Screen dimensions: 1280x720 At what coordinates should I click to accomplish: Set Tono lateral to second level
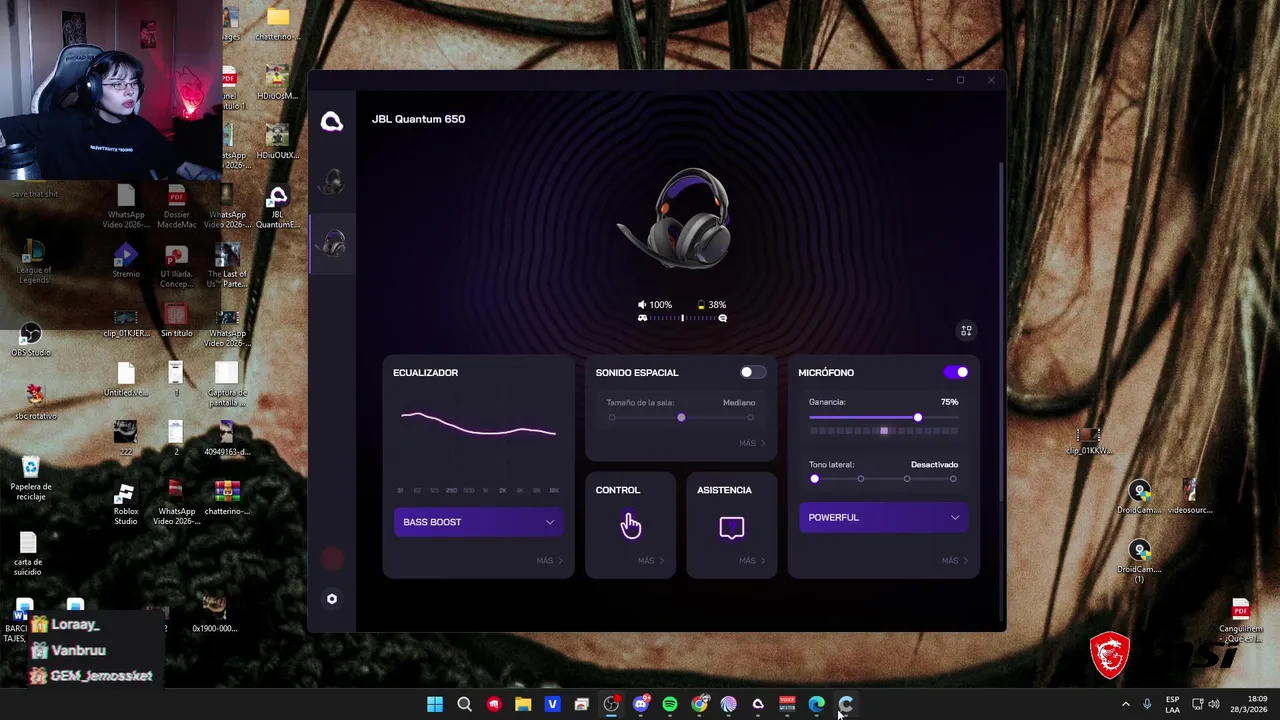(x=860, y=479)
